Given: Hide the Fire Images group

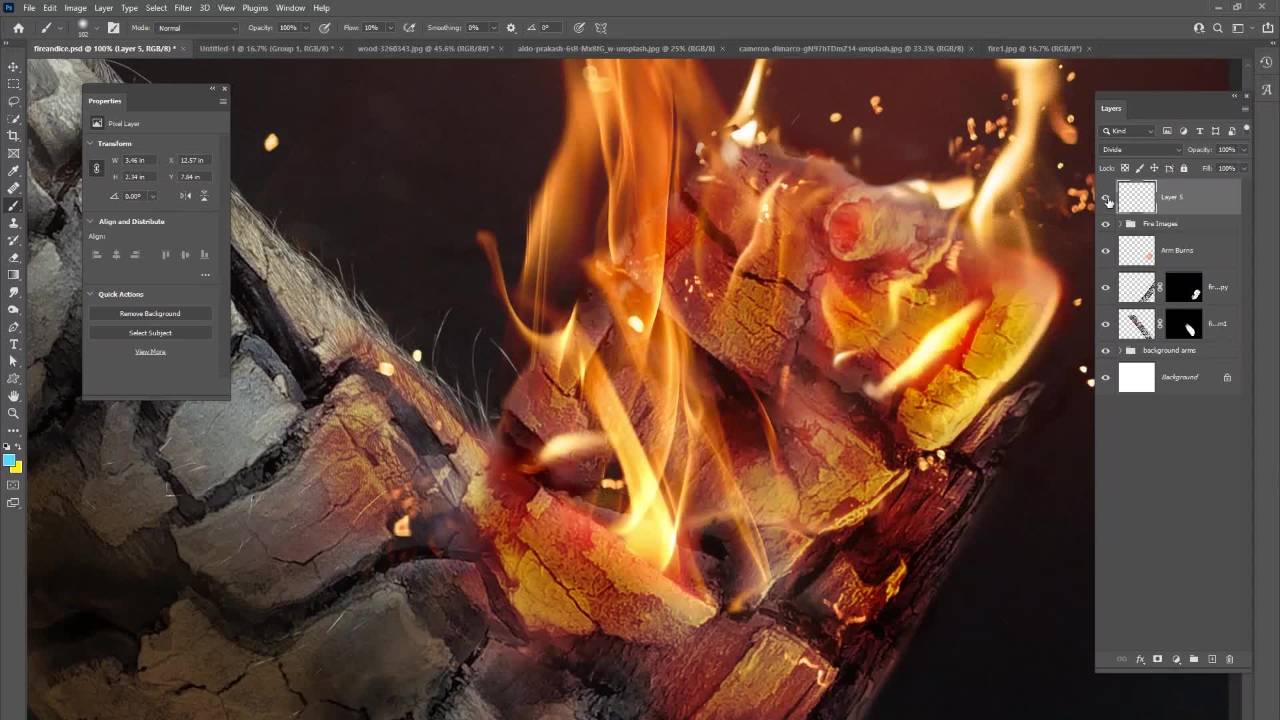Looking at the screenshot, I should pyautogui.click(x=1105, y=224).
